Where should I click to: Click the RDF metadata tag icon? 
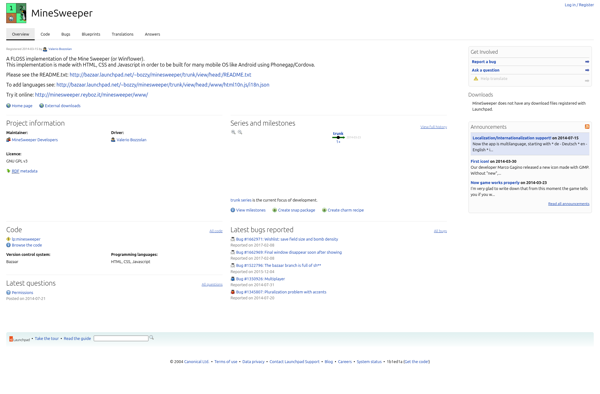tap(8, 171)
